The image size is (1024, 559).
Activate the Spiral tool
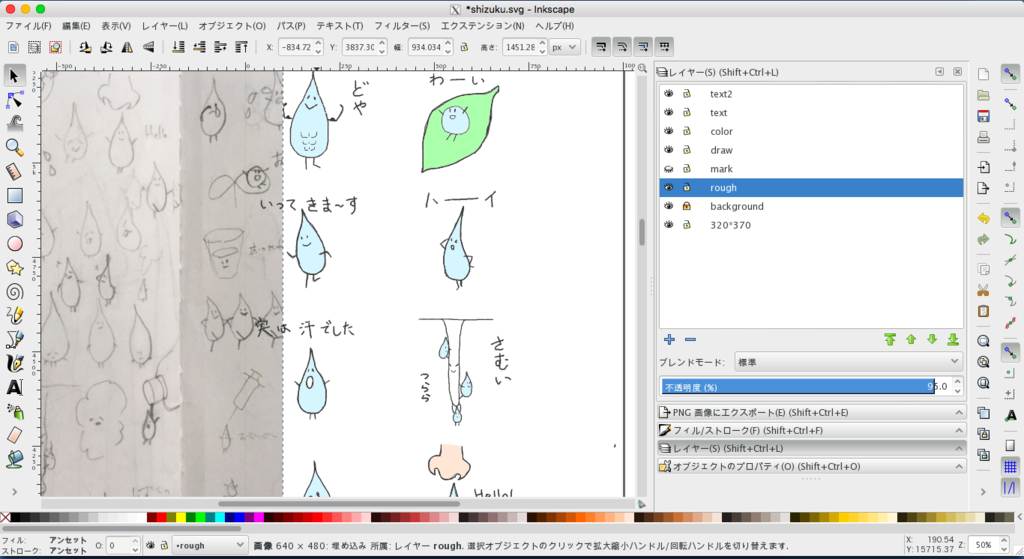pos(14,292)
